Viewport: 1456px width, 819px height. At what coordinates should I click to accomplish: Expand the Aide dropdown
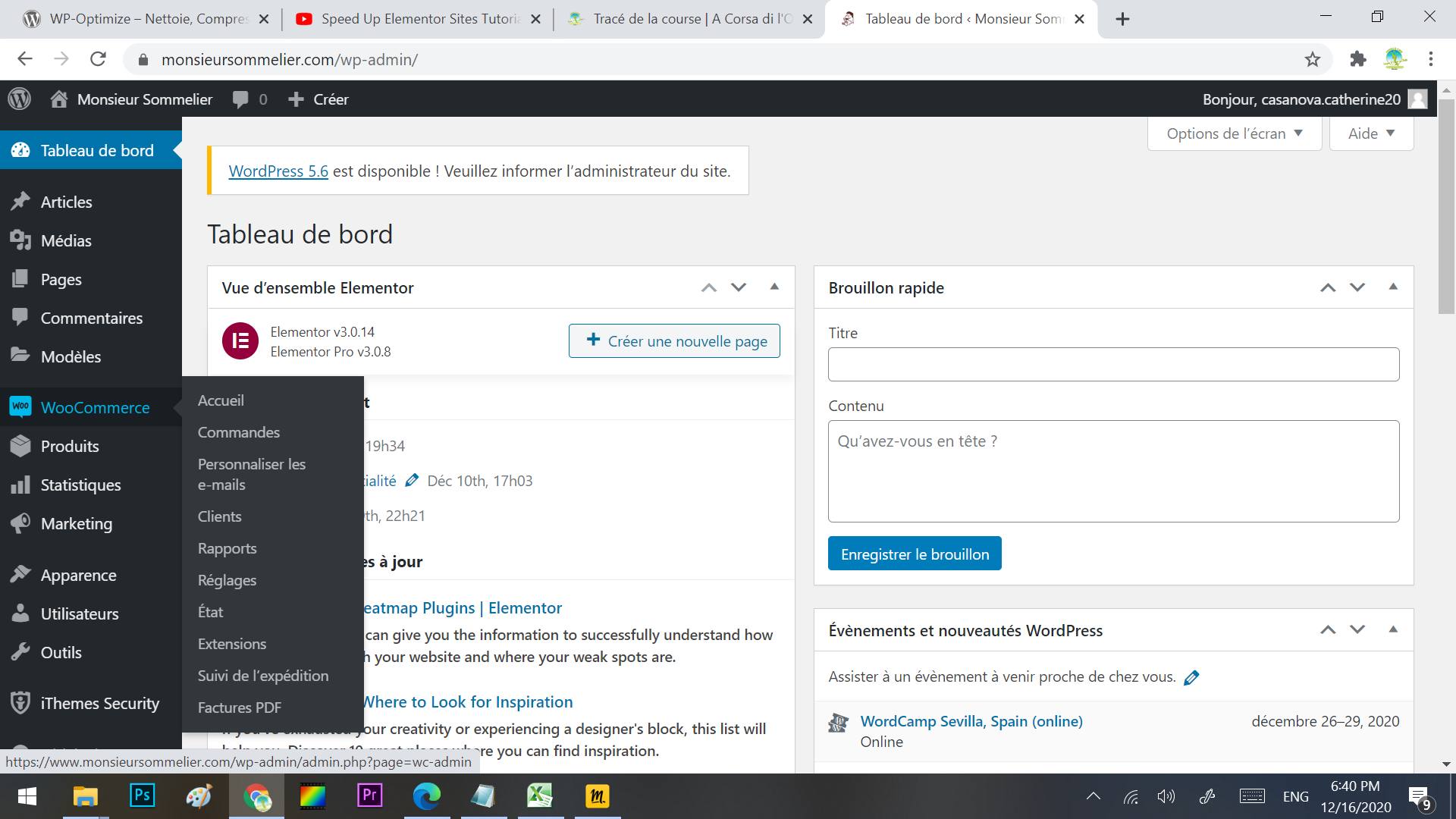pos(1371,133)
